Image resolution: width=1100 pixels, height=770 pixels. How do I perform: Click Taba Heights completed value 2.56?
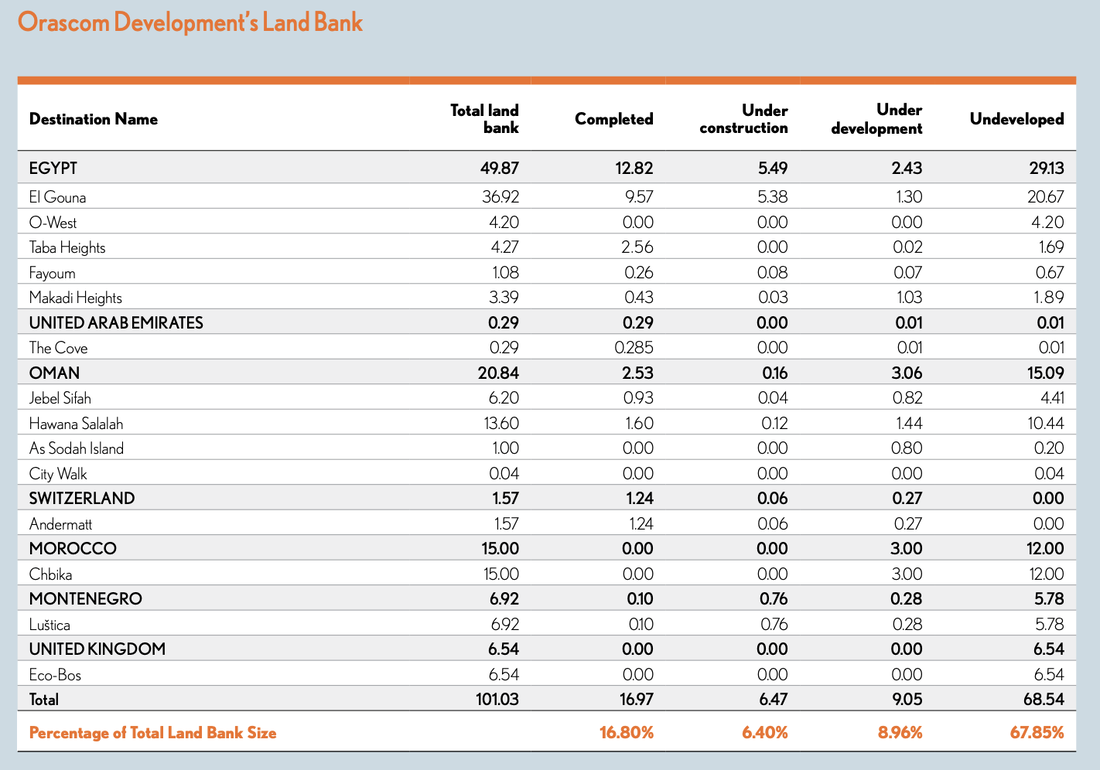click(x=637, y=248)
